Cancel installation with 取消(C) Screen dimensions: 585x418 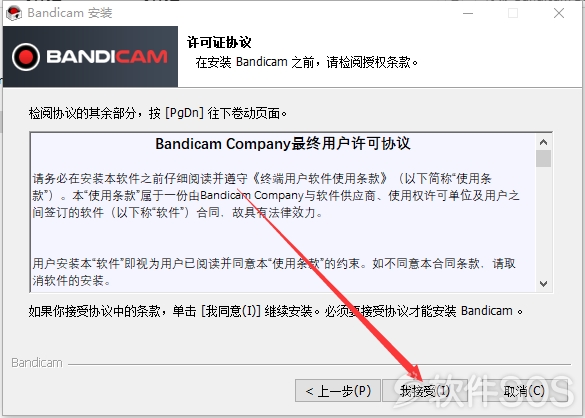point(524,391)
